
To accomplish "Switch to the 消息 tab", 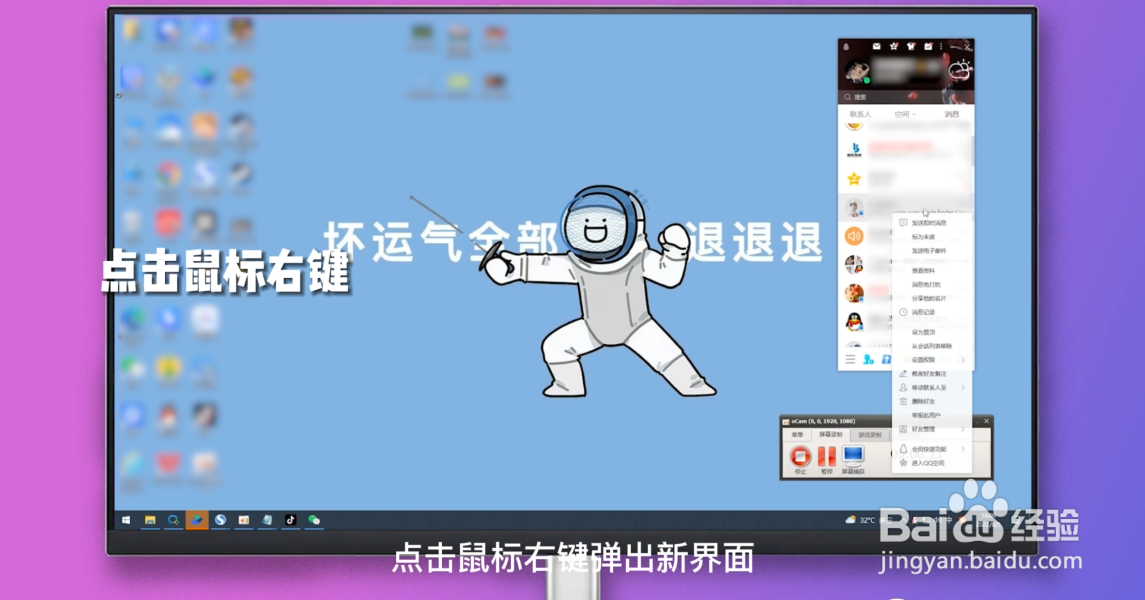I will (x=951, y=114).
